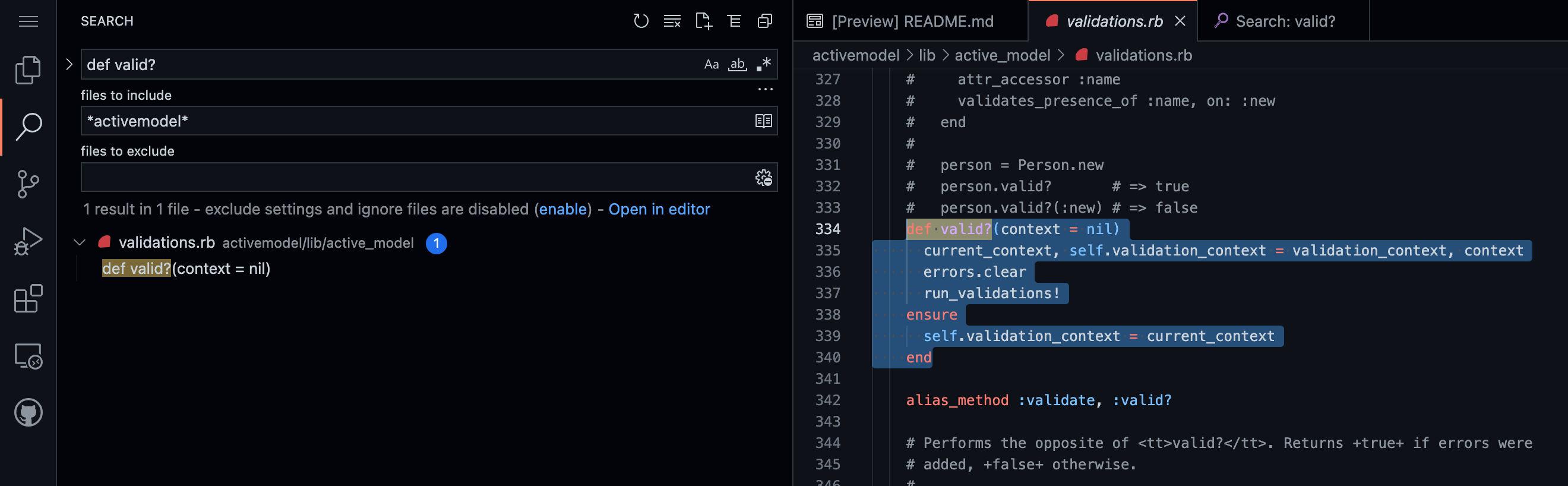This screenshot has height=486, width=1568.
Task: Toggle exclude settings and ignore files
Action: click(x=763, y=178)
